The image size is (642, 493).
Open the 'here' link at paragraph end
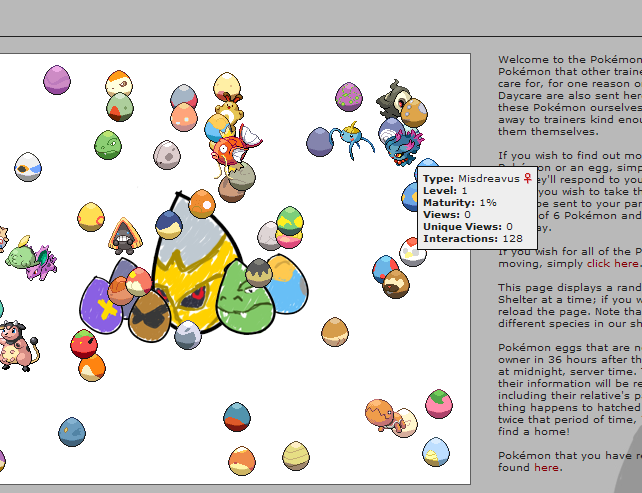click(x=546, y=467)
